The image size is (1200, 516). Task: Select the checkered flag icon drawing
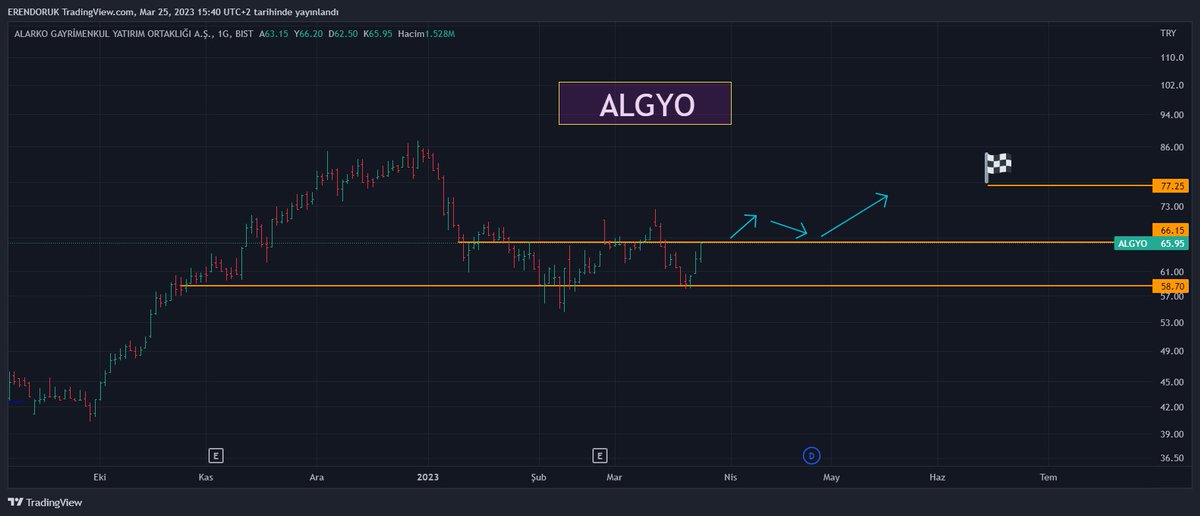coord(998,166)
